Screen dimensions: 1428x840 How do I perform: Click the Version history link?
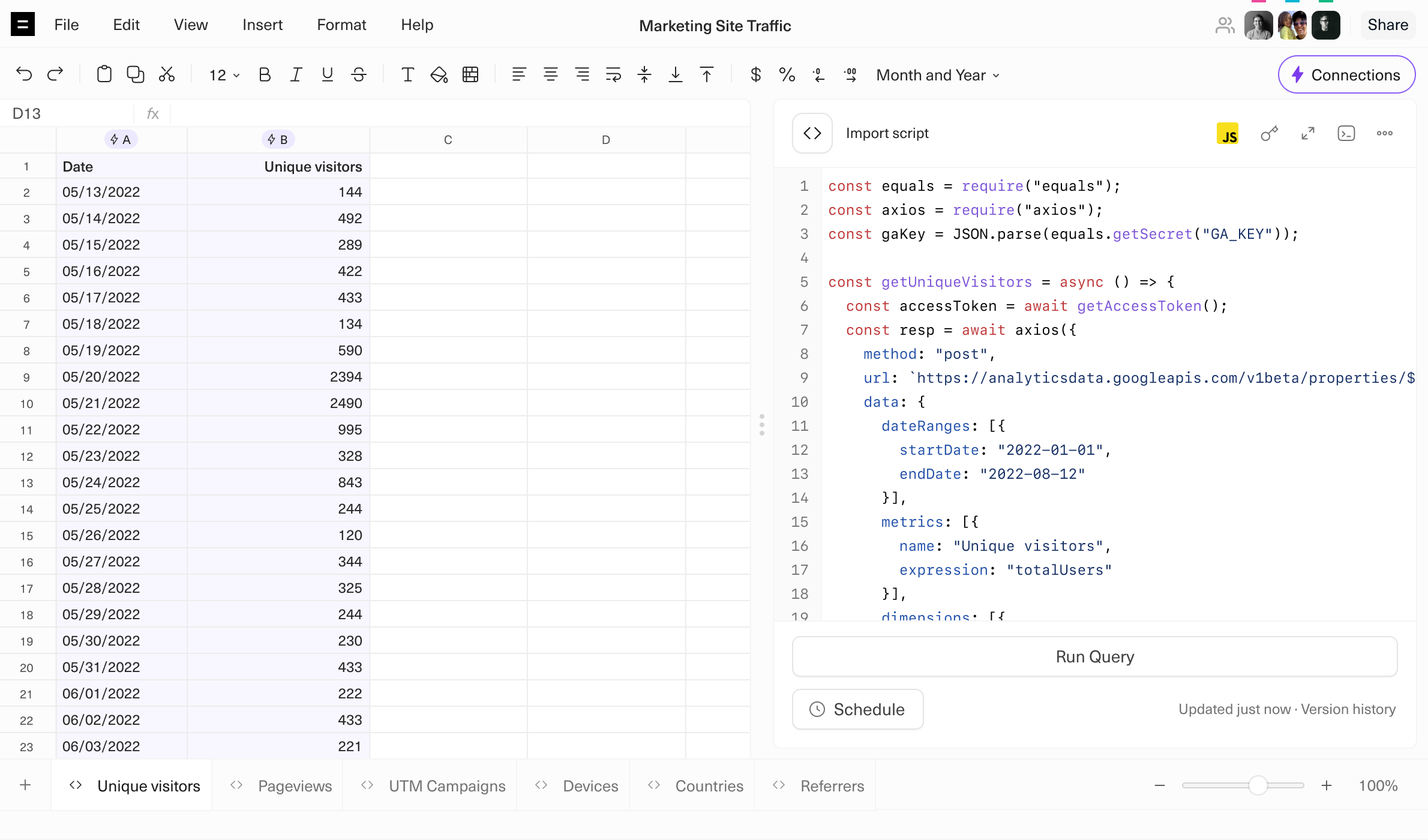click(x=1349, y=709)
